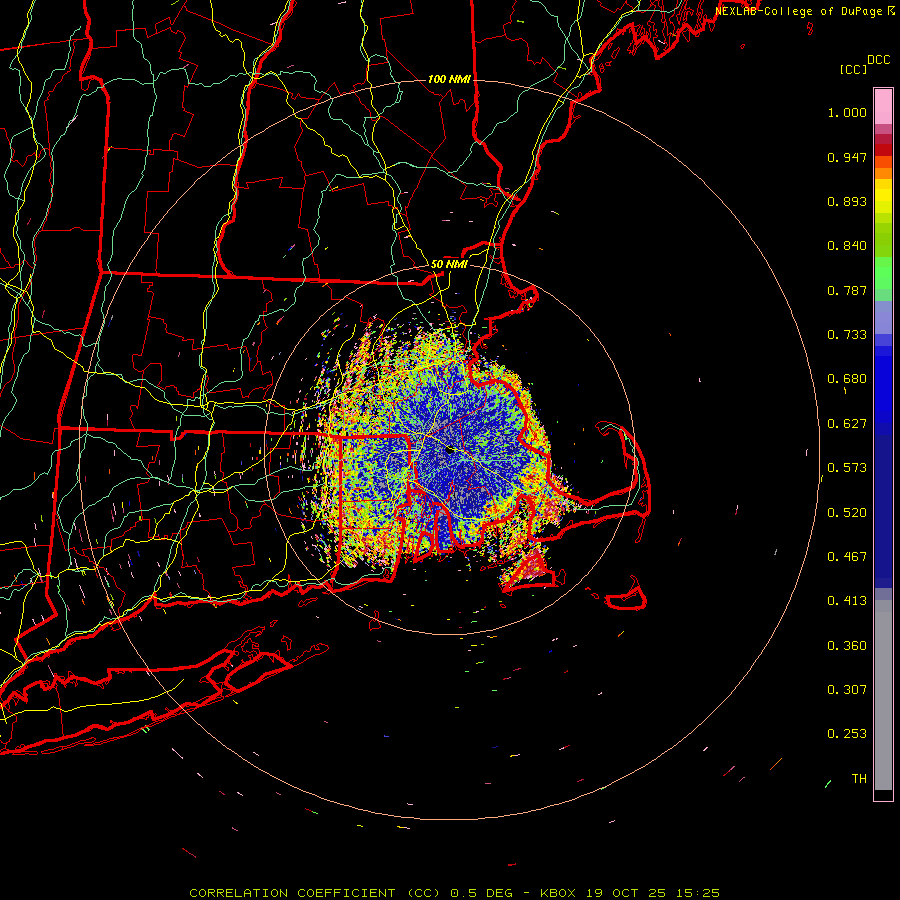Click the 100 NMI range ring label
900x900 pixels.
(x=449, y=79)
